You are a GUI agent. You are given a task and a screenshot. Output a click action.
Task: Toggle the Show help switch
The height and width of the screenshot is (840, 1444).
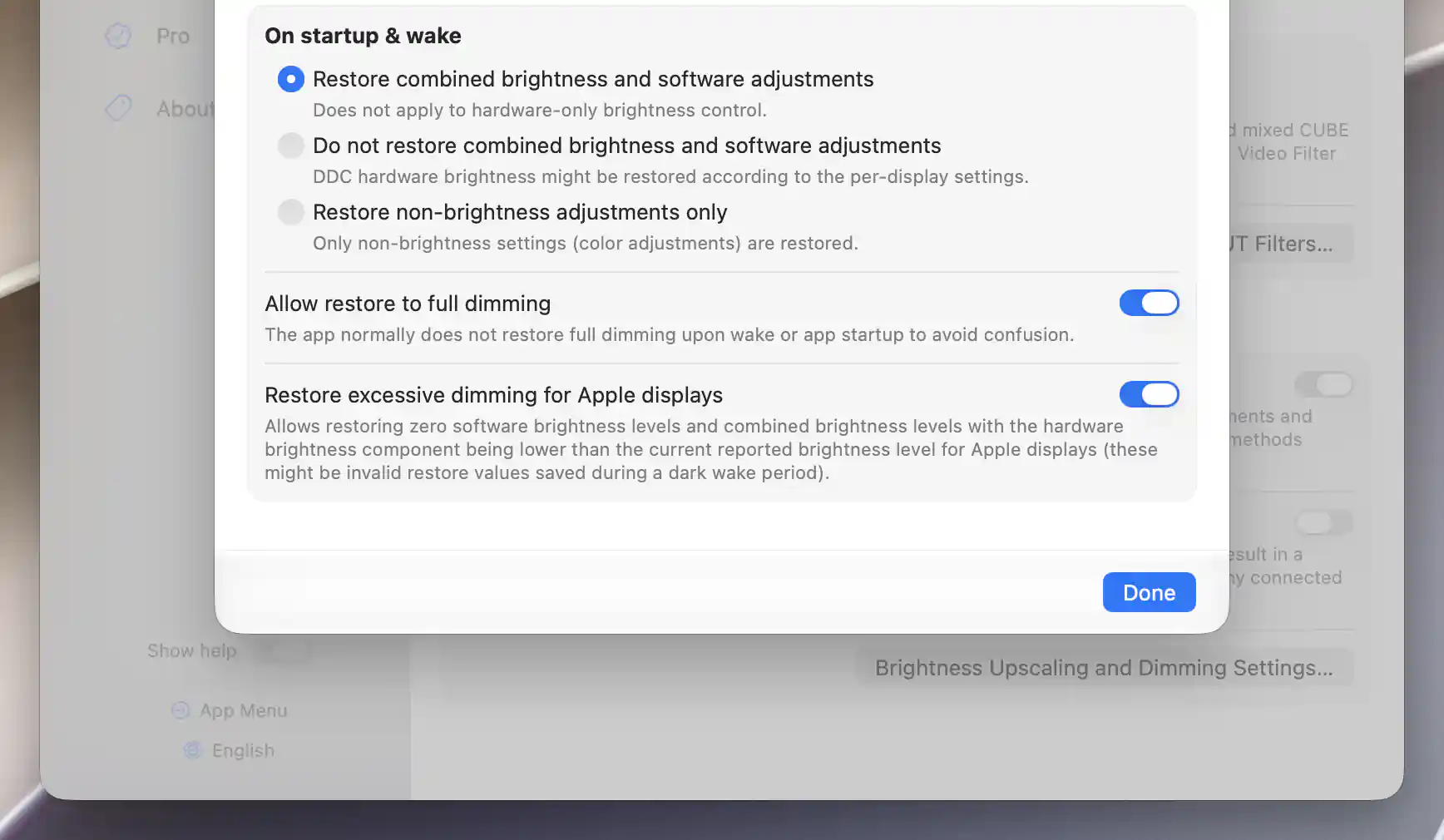[283, 650]
